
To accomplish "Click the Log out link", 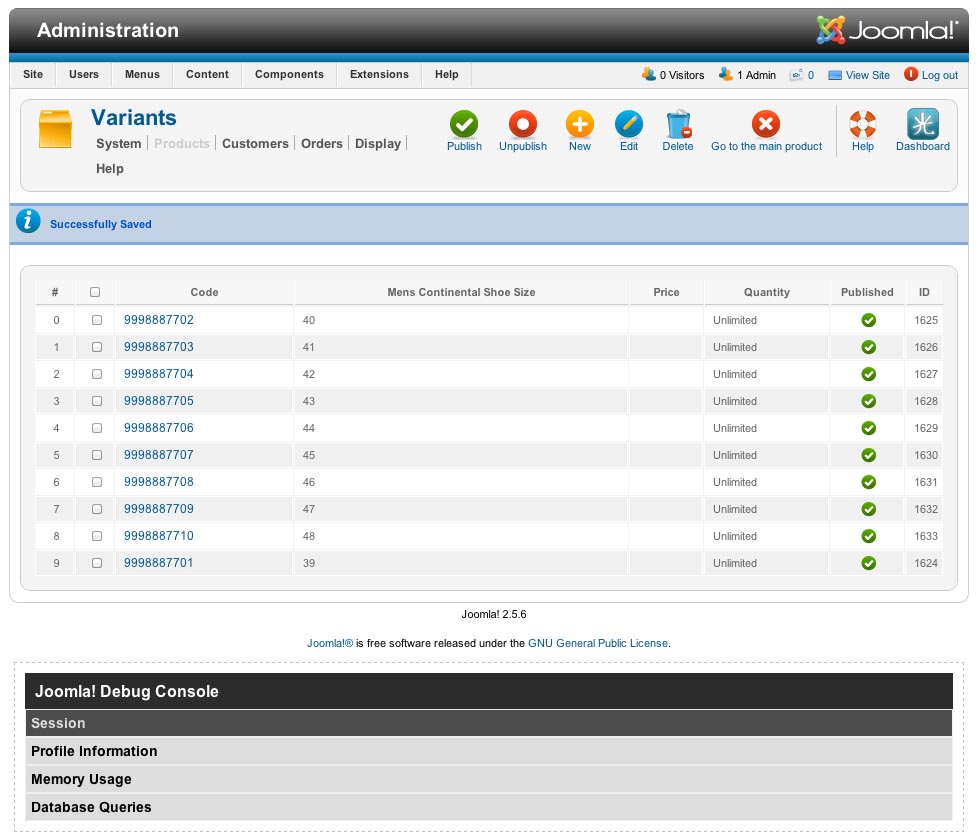I will click(x=939, y=75).
